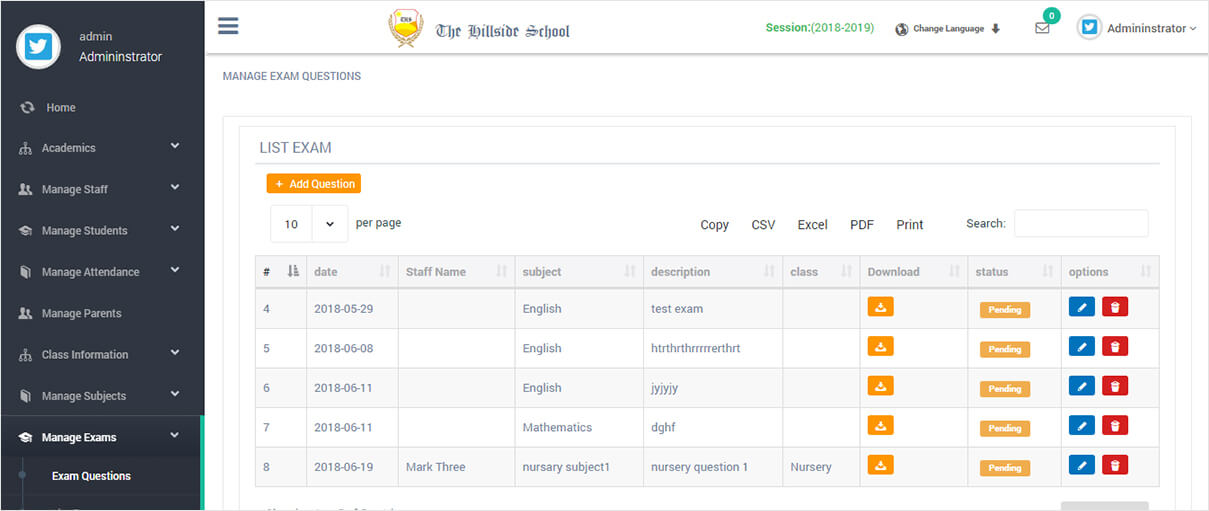
Task: Open the Admininstrator account dropdown
Action: pos(1138,29)
